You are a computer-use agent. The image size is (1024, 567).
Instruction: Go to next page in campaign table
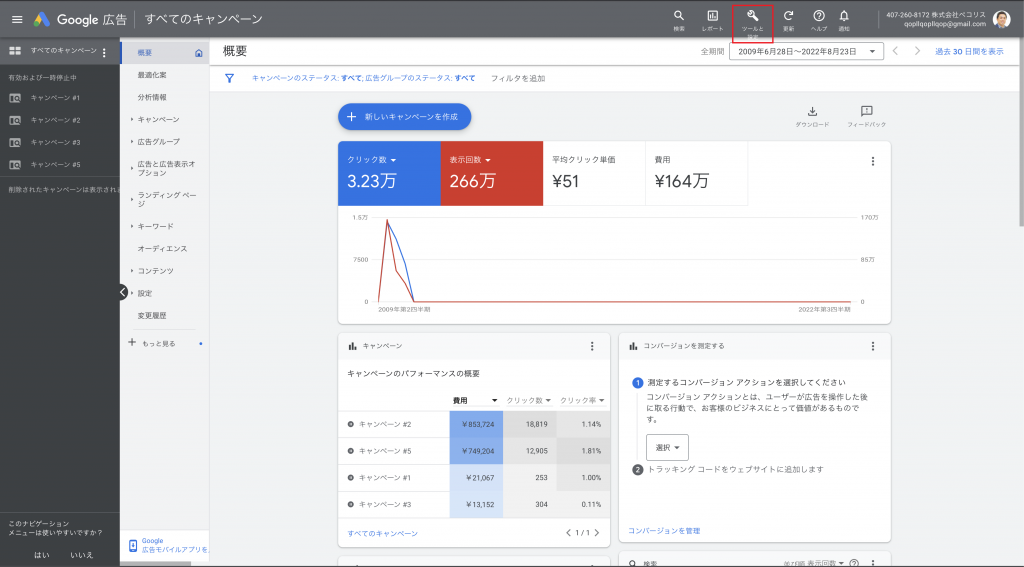point(596,533)
